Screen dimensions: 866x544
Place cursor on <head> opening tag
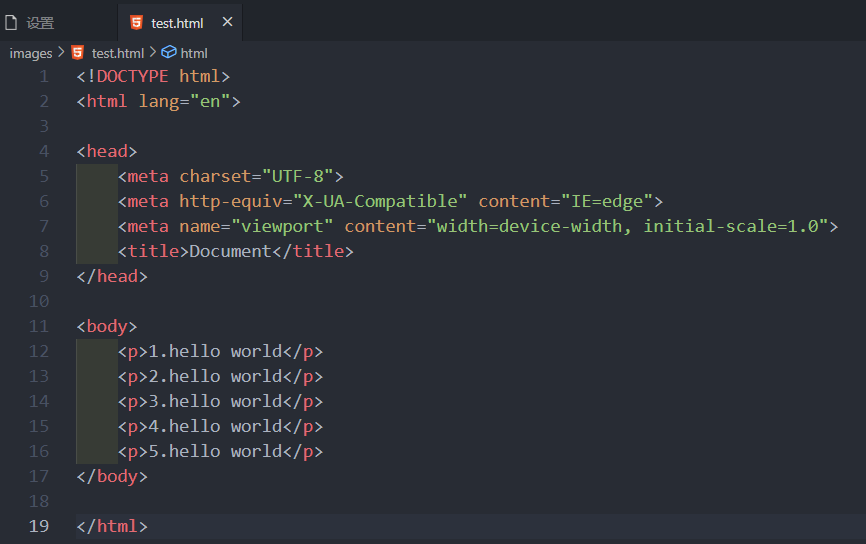tap(107, 151)
